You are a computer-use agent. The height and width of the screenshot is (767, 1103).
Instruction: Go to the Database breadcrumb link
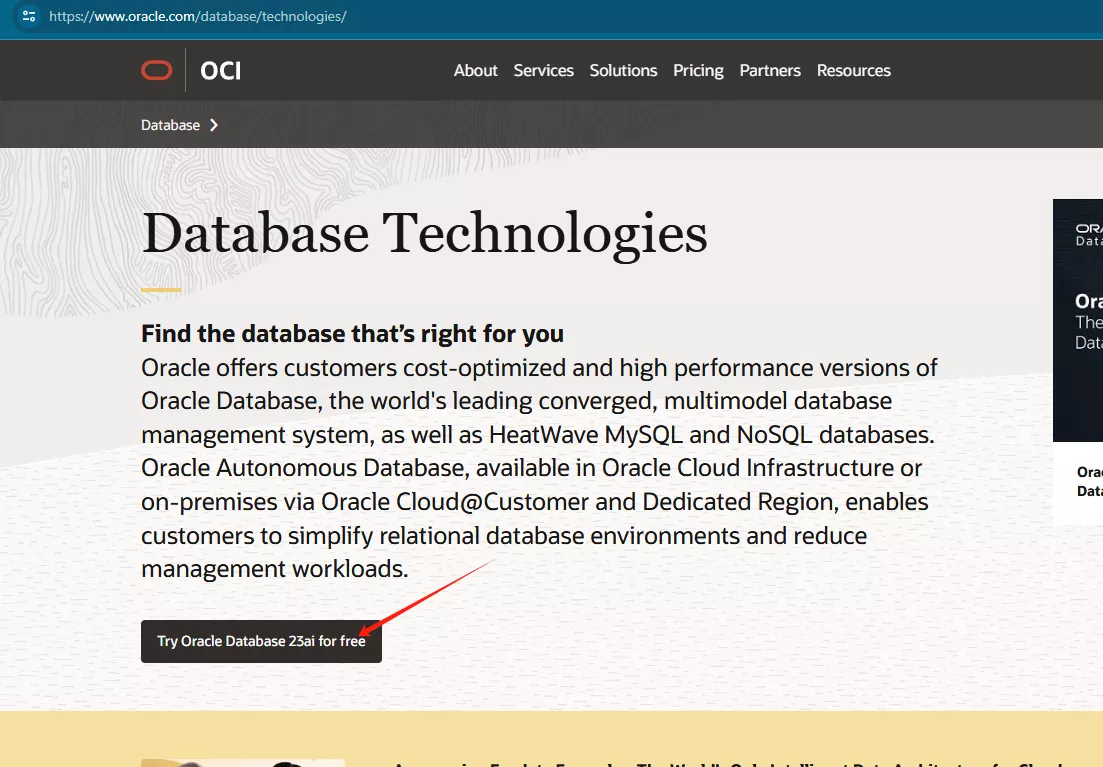(170, 125)
